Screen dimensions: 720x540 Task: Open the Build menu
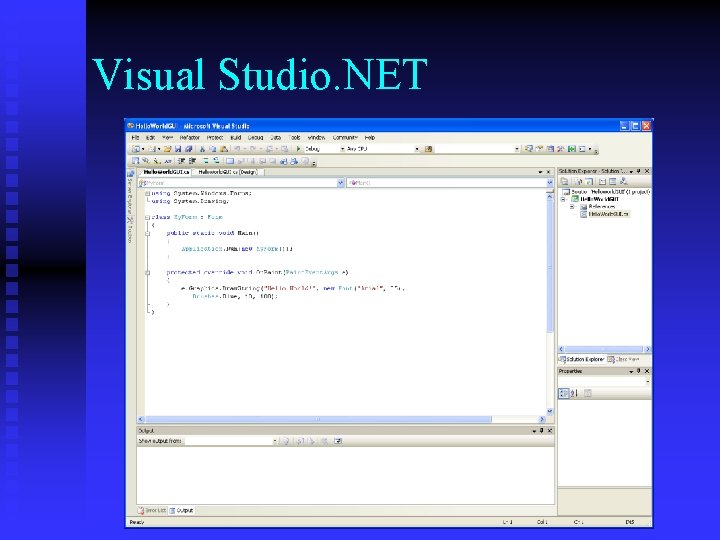pyautogui.click(x=236, y=137)
